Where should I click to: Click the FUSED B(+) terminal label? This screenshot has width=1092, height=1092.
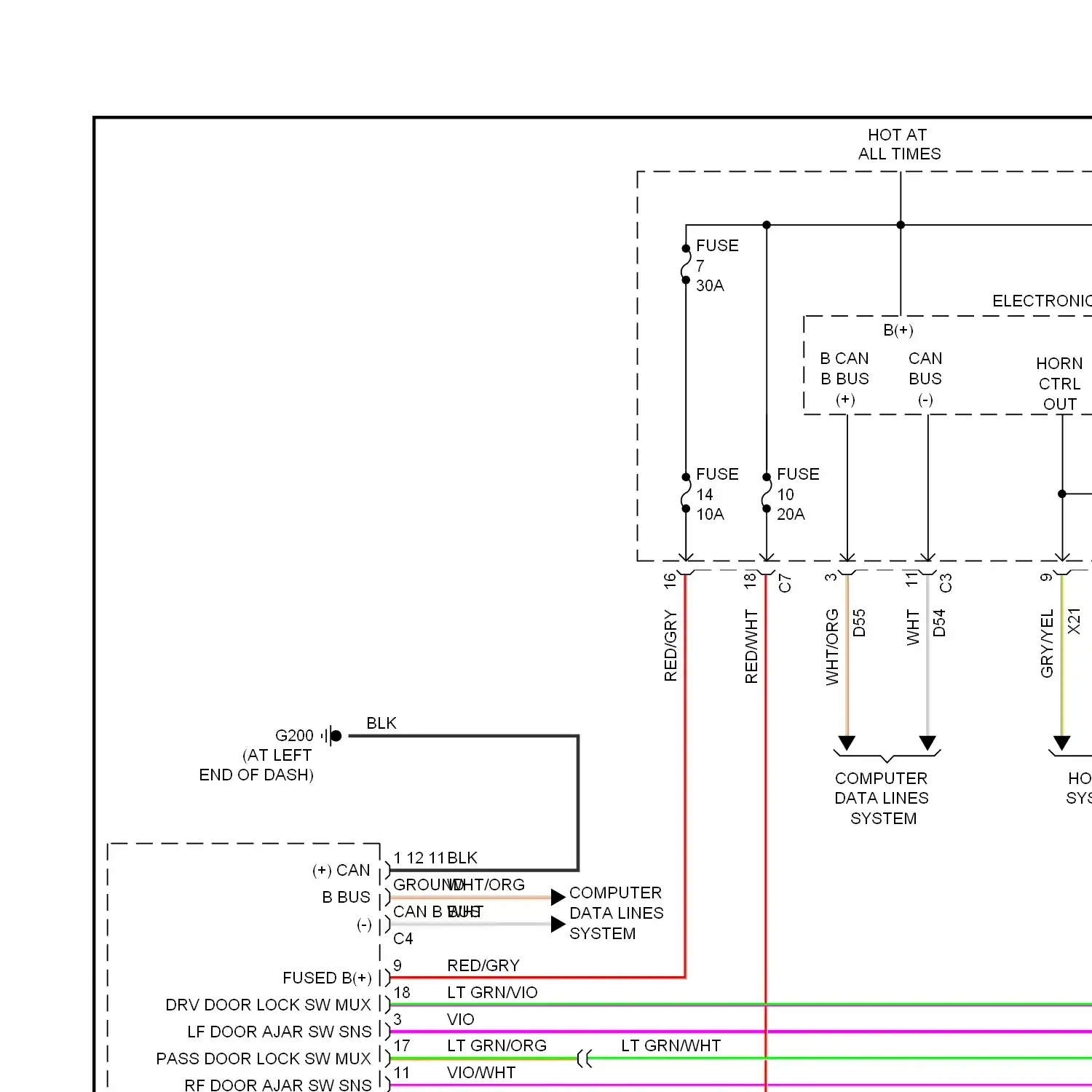327,978
